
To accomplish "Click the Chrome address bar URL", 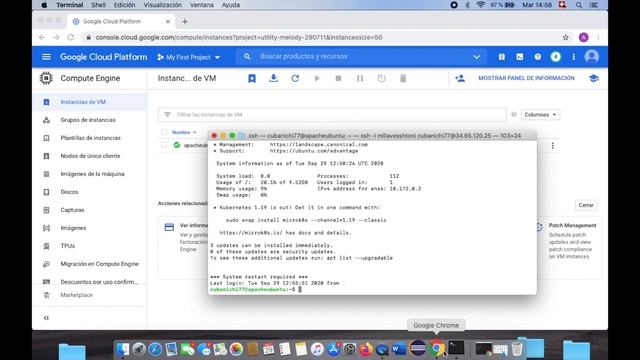I will 239,38.
